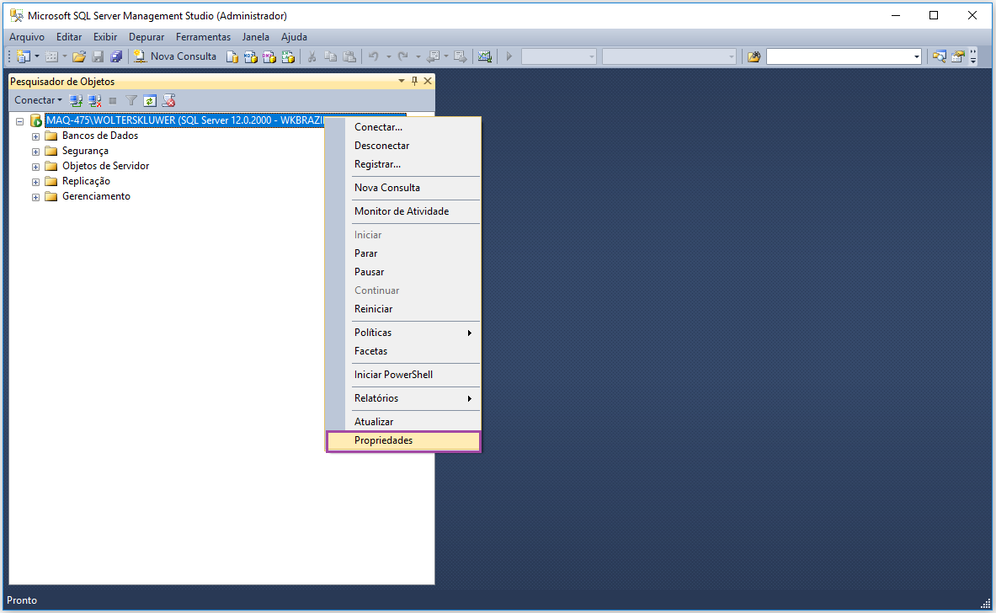Expand the Objetos de Servidor folder
This screenshot has width=996, height=613.
click(36, 166)
